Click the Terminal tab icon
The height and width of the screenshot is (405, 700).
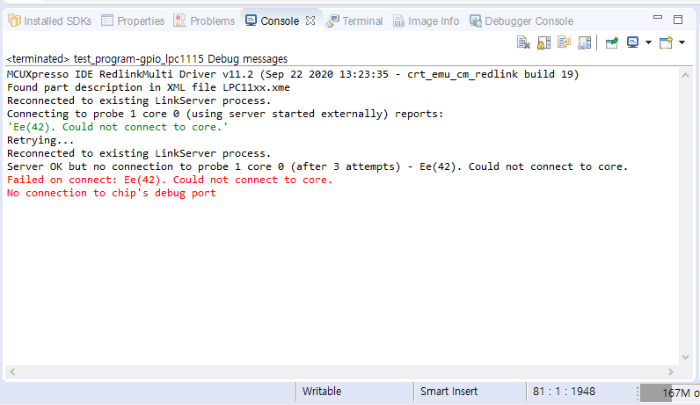[332, 21]
